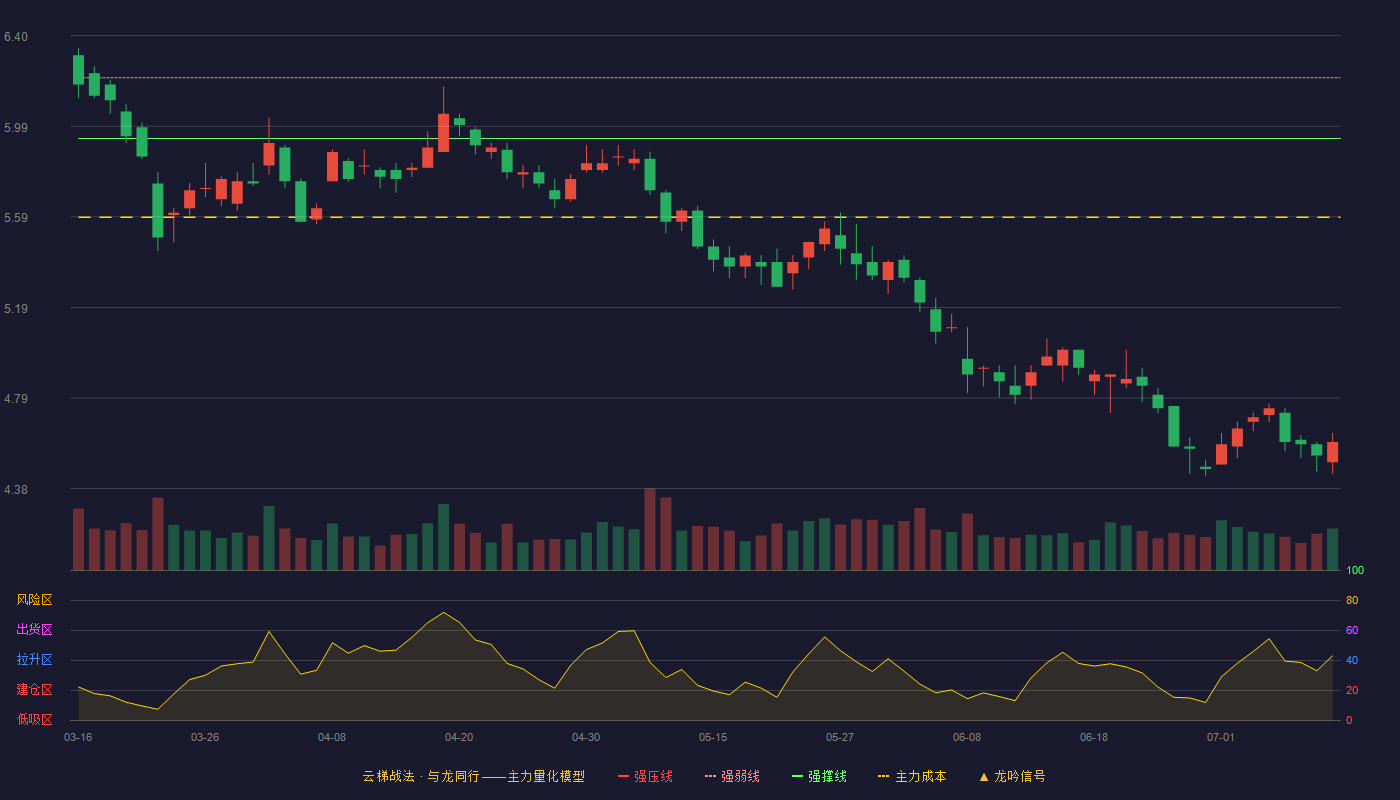Click the dotted pink 强弱线 legend marker
This screenshot has width=1400, height=800.
[710, 776]
